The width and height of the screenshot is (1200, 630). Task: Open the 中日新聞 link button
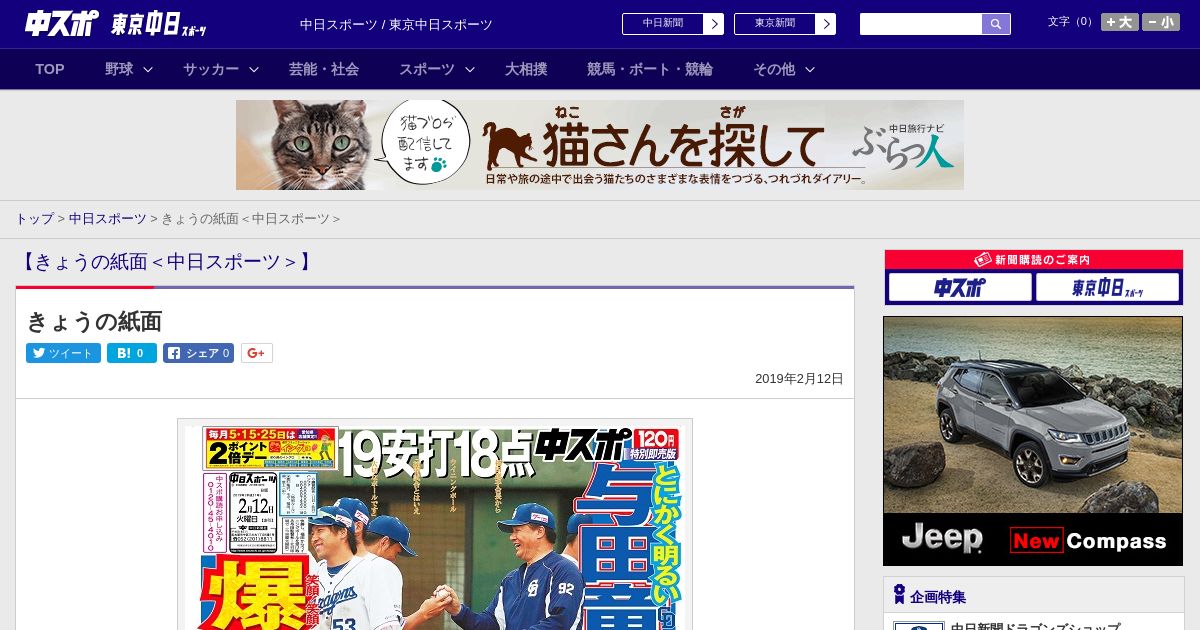coord(663,24)
